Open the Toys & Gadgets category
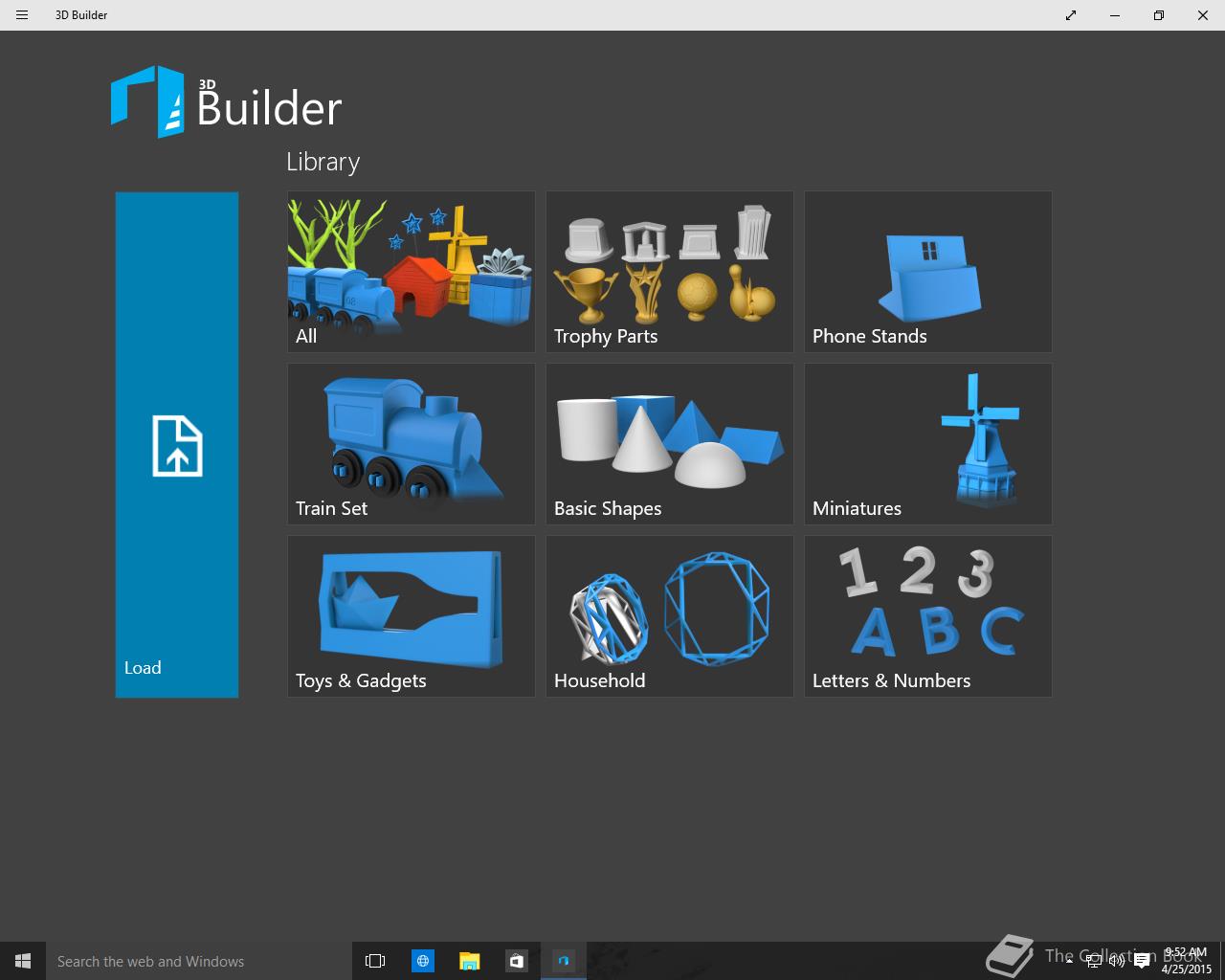Viewport: 1225px width, 980px height. pos(412,616)
